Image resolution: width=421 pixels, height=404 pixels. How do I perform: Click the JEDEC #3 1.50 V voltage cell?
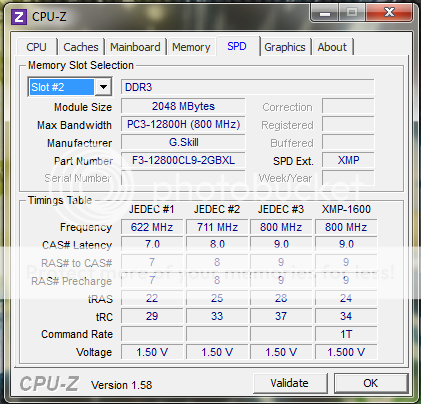(281, 352)
